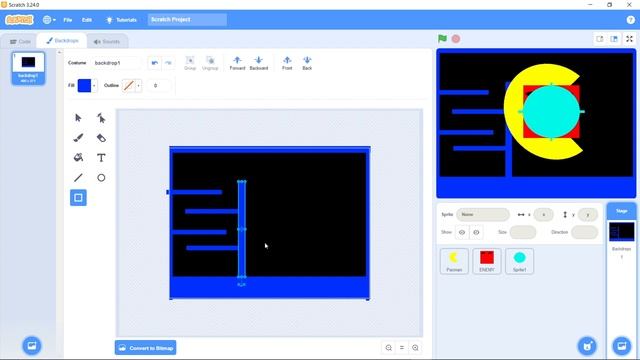
Task: Open Tutorials
Action: point(121,20)
